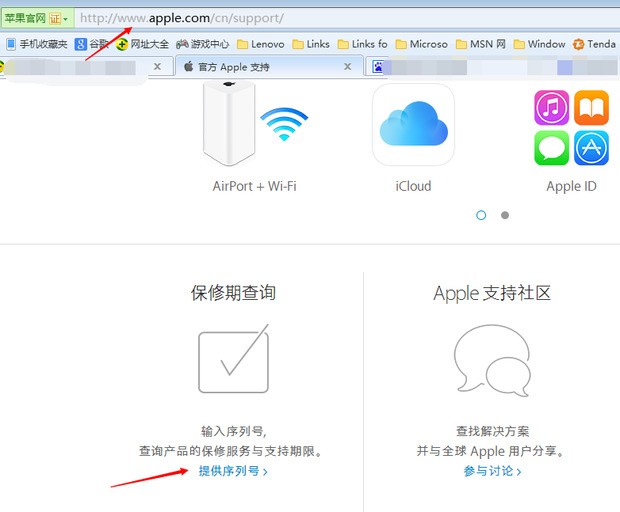The width and height of the screenshot is (620, 512).
Task: Click the Wi-Fi signal icon
Action: point(284,124)
